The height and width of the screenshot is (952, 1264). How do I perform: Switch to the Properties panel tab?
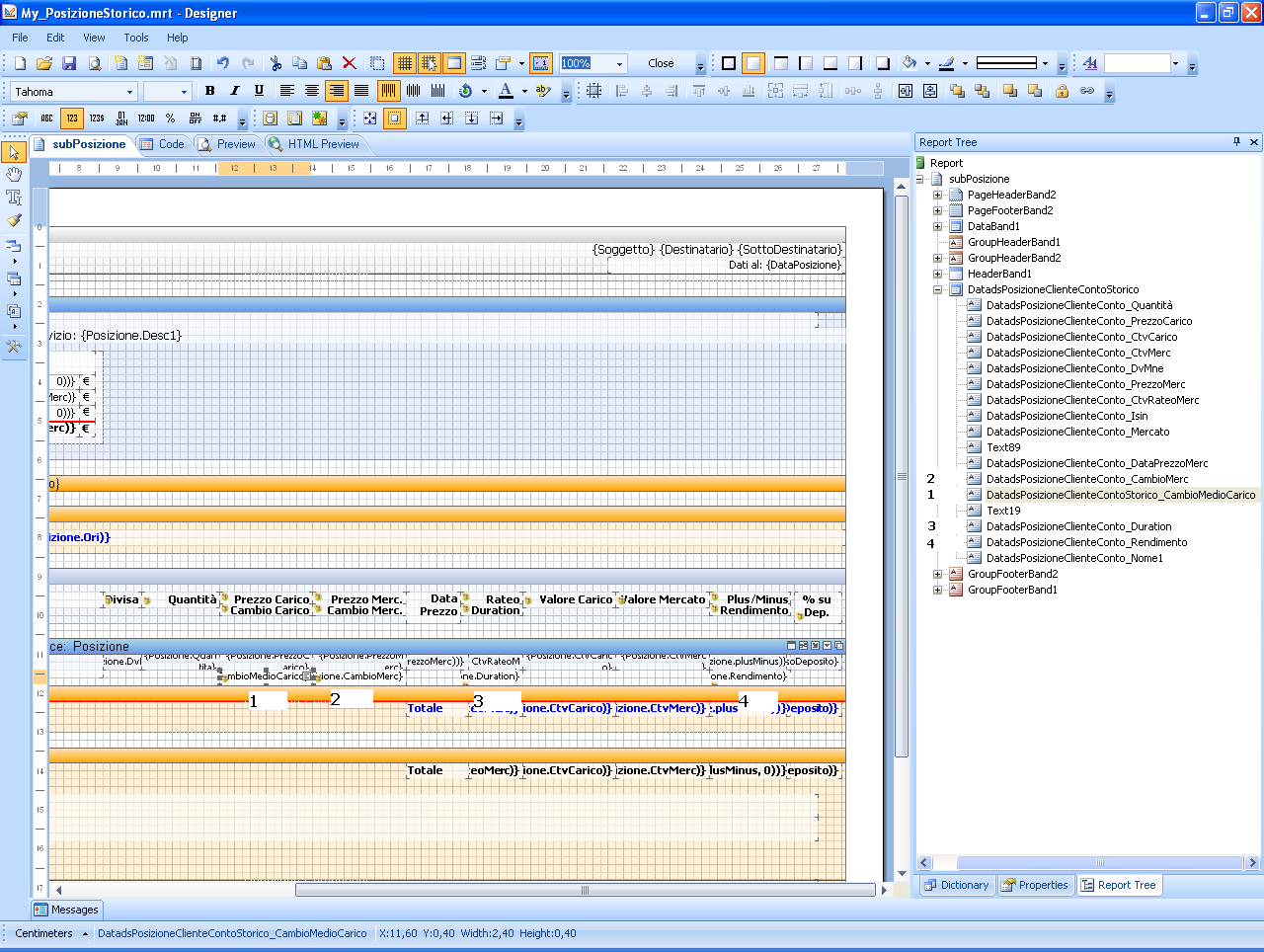(1034, 885)
